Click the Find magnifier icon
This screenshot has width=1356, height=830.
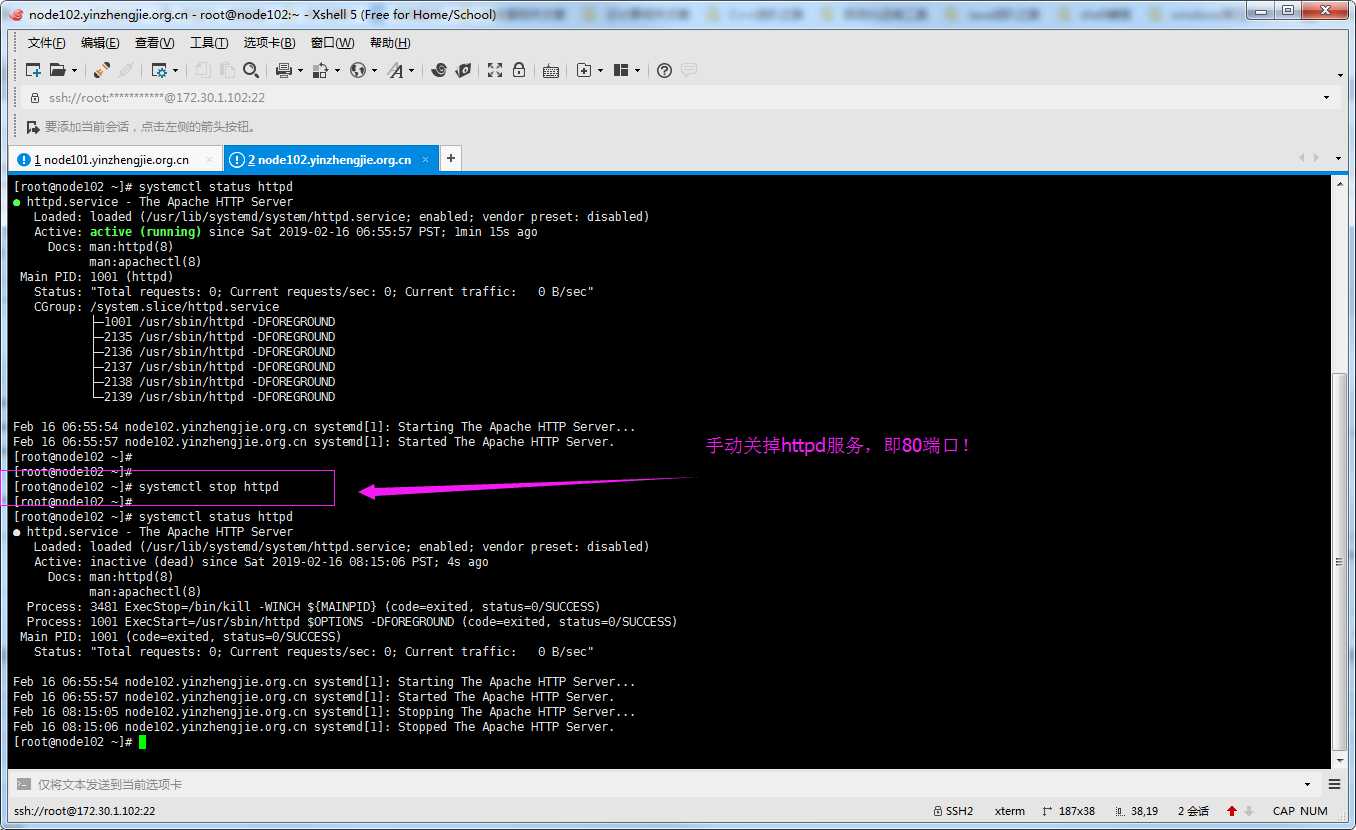(x=251, y=70)
